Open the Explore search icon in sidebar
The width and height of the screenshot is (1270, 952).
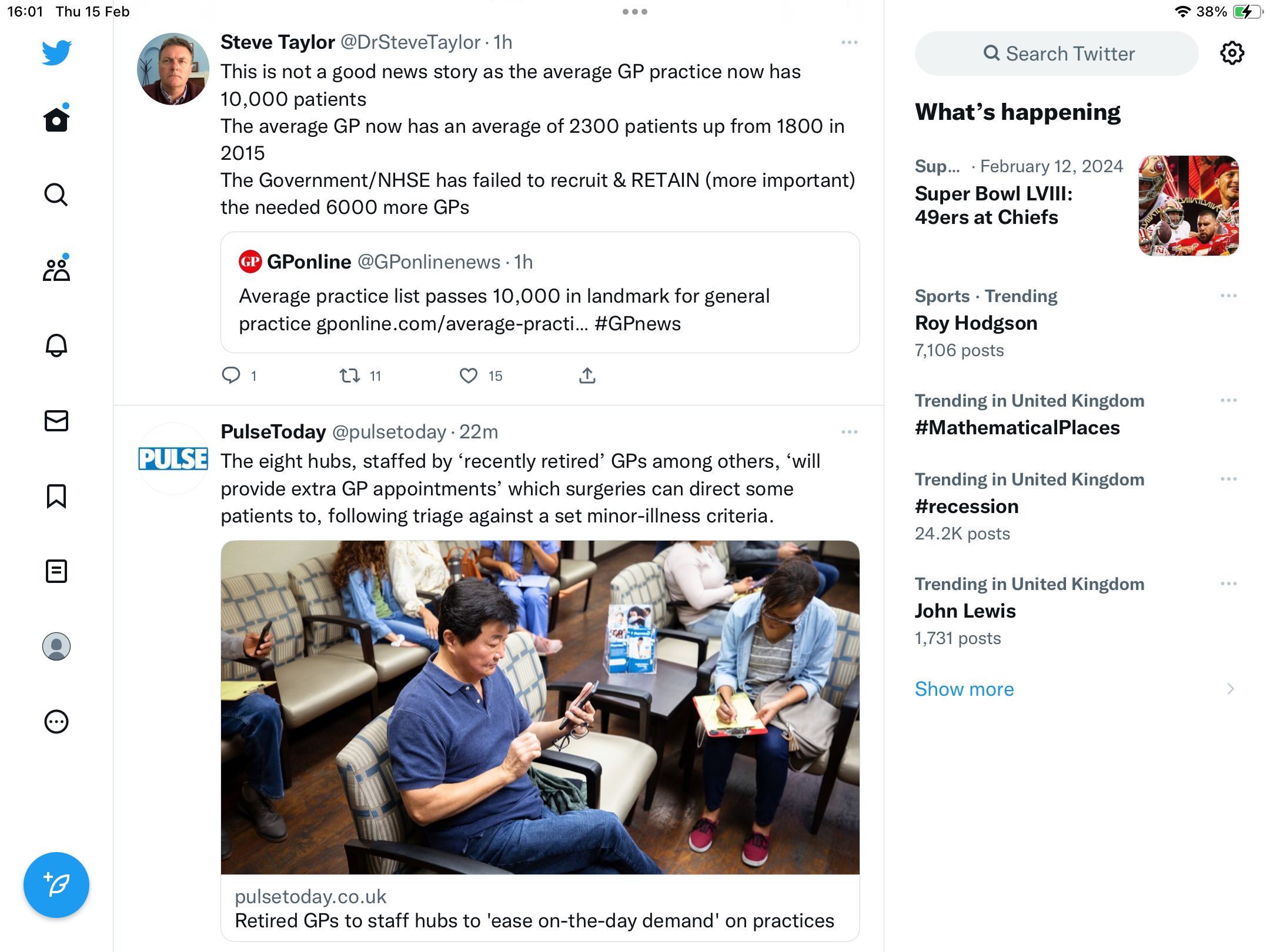pyautogui.click(x=56, y=195)
